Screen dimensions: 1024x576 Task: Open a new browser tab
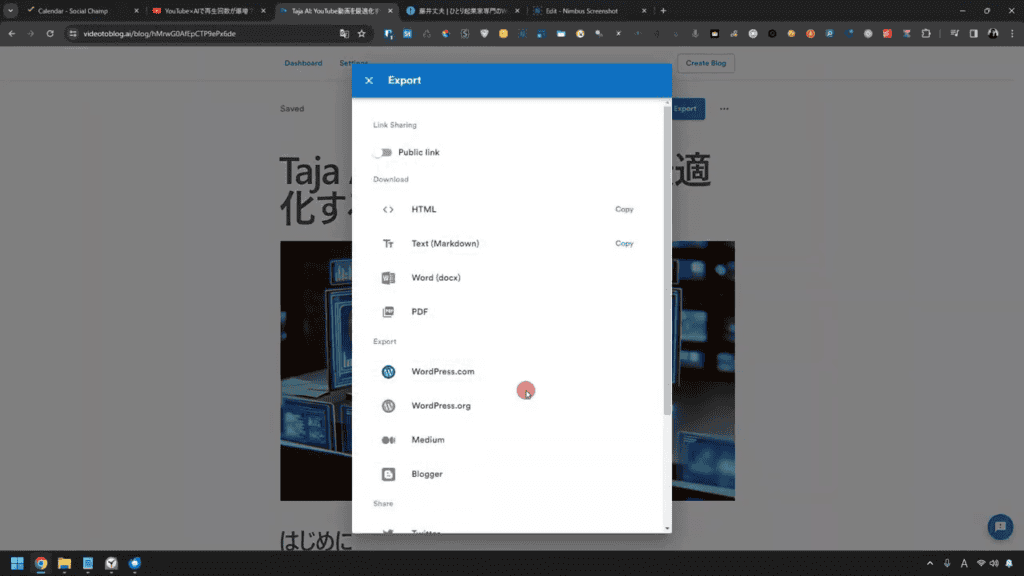[x=663, y=11]
